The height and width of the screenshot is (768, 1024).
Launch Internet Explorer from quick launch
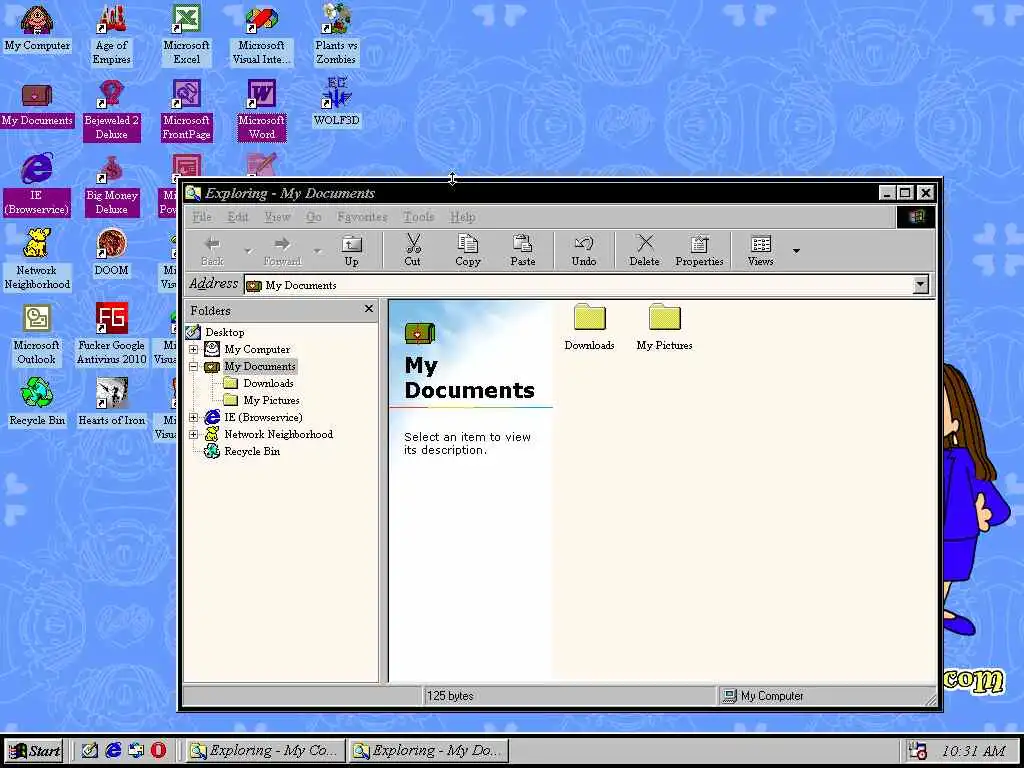click(x=113, y=750)
